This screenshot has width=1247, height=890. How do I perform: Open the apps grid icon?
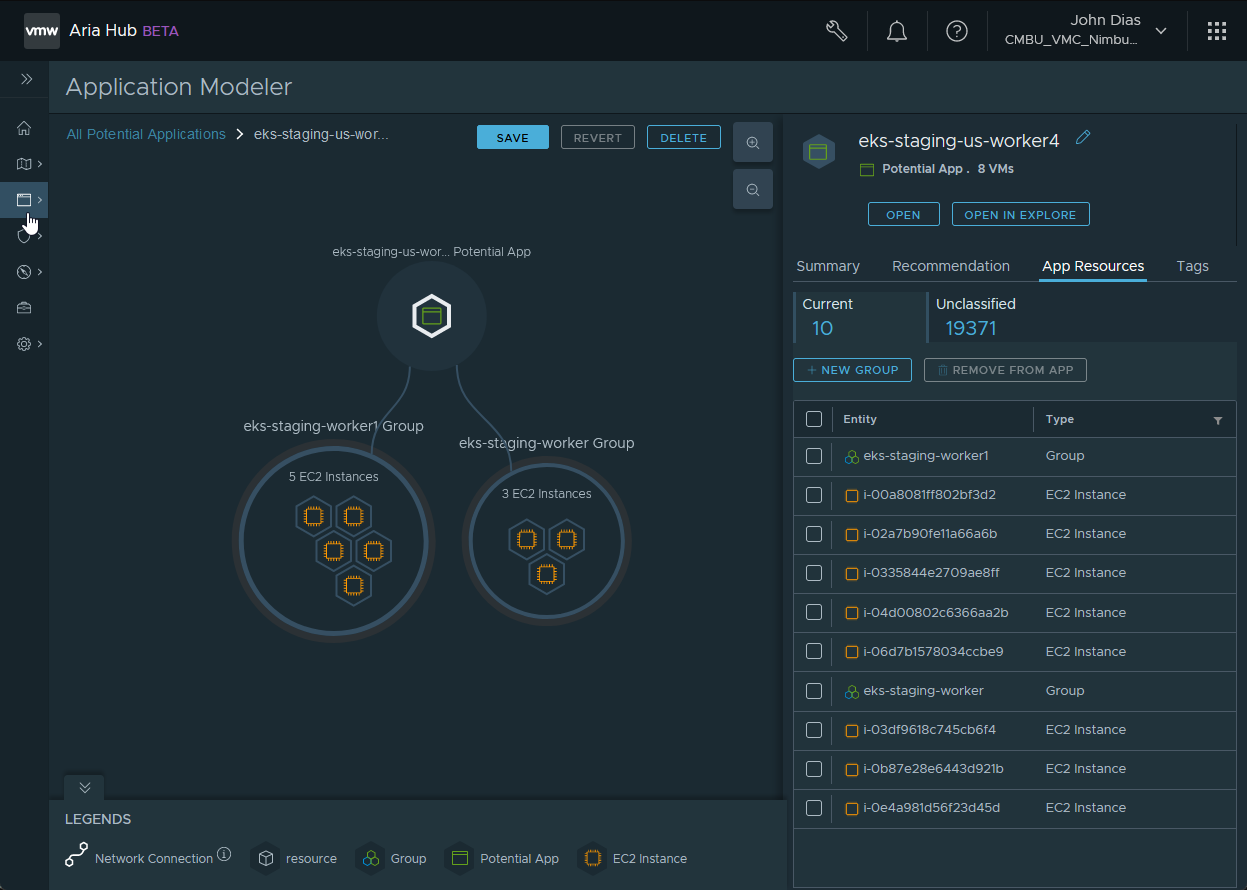point(1217,31)
